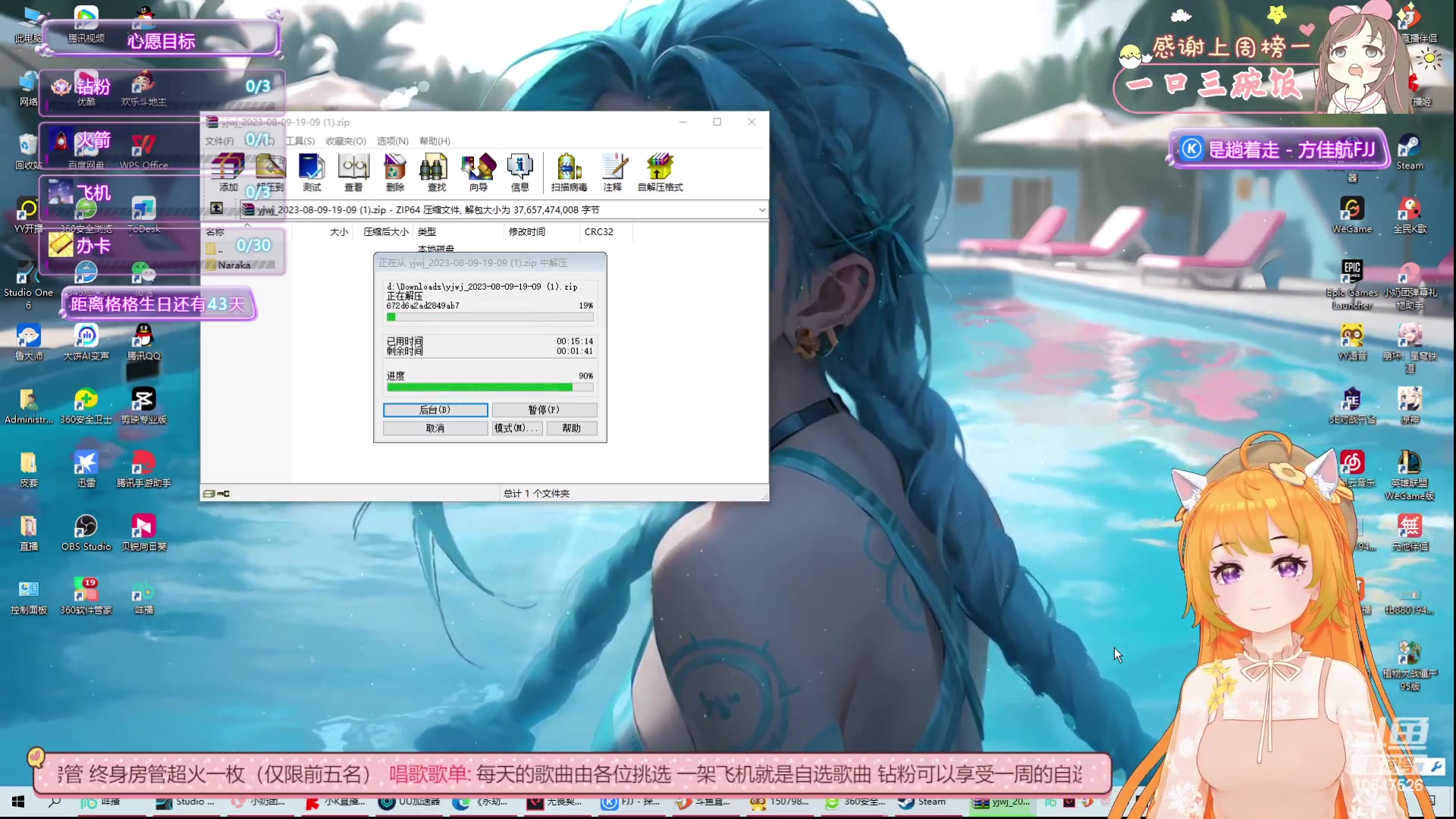
Task: Expand the zip file path dropdown
Action: coord(761,209)
